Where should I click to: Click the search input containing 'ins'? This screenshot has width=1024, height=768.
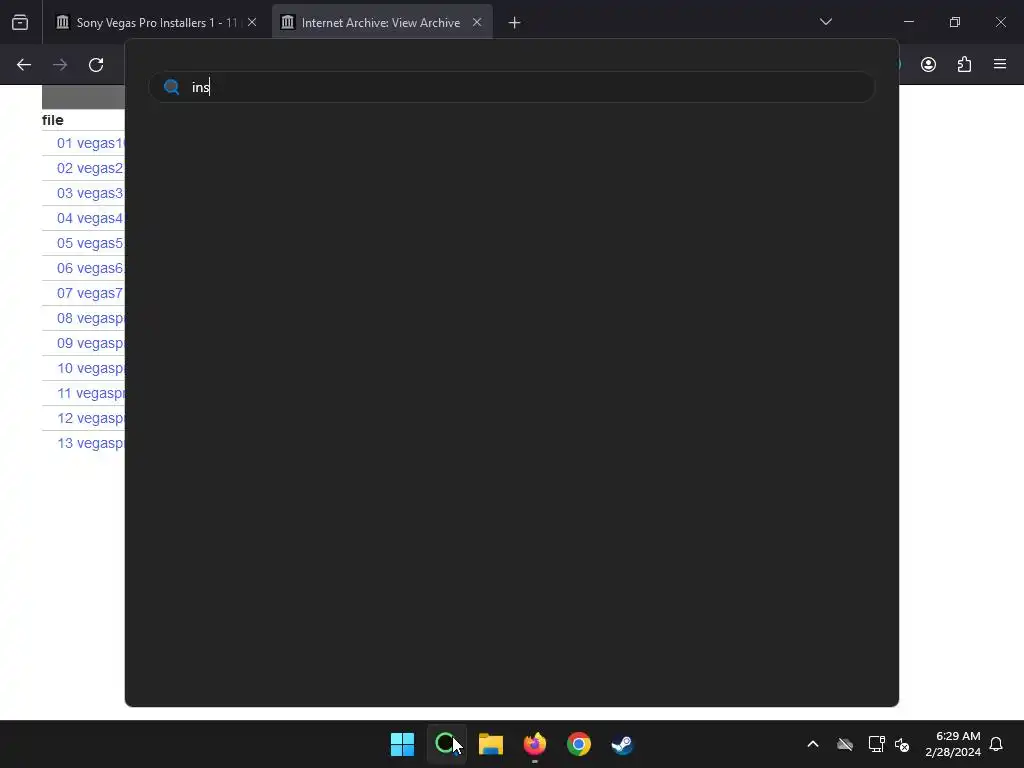point(511,87)
